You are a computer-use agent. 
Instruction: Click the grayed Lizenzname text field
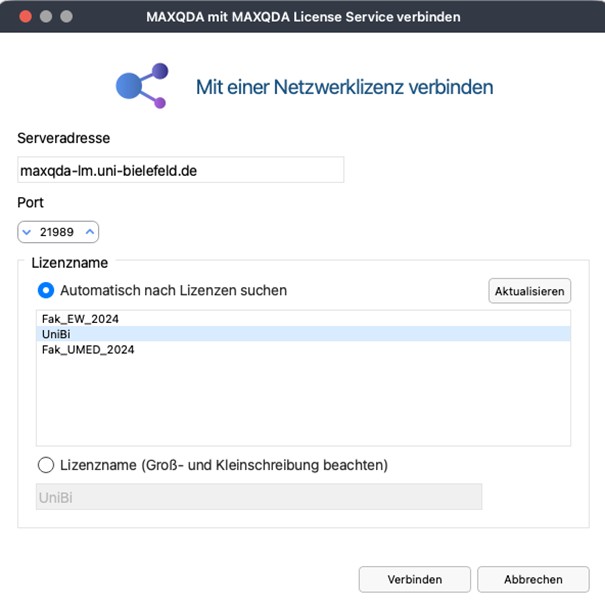[x=258, y=497]
